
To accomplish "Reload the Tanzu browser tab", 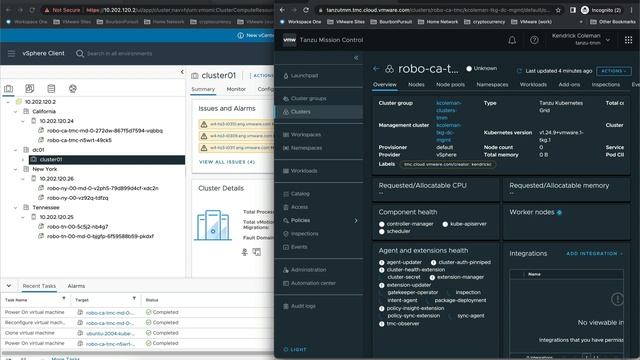I will (306, 10).
